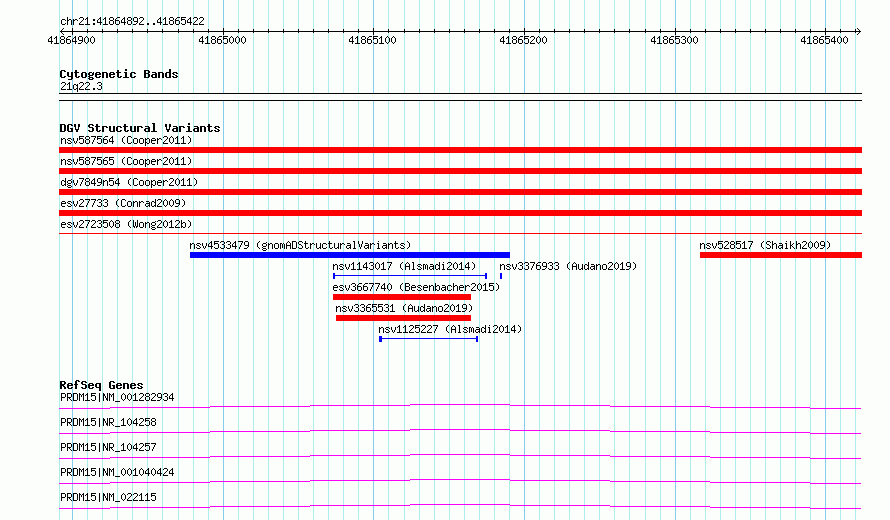The height and width of the screenshot is (520, 890).
Task: Click ruler position 41865100
Action: click(373, 40)
